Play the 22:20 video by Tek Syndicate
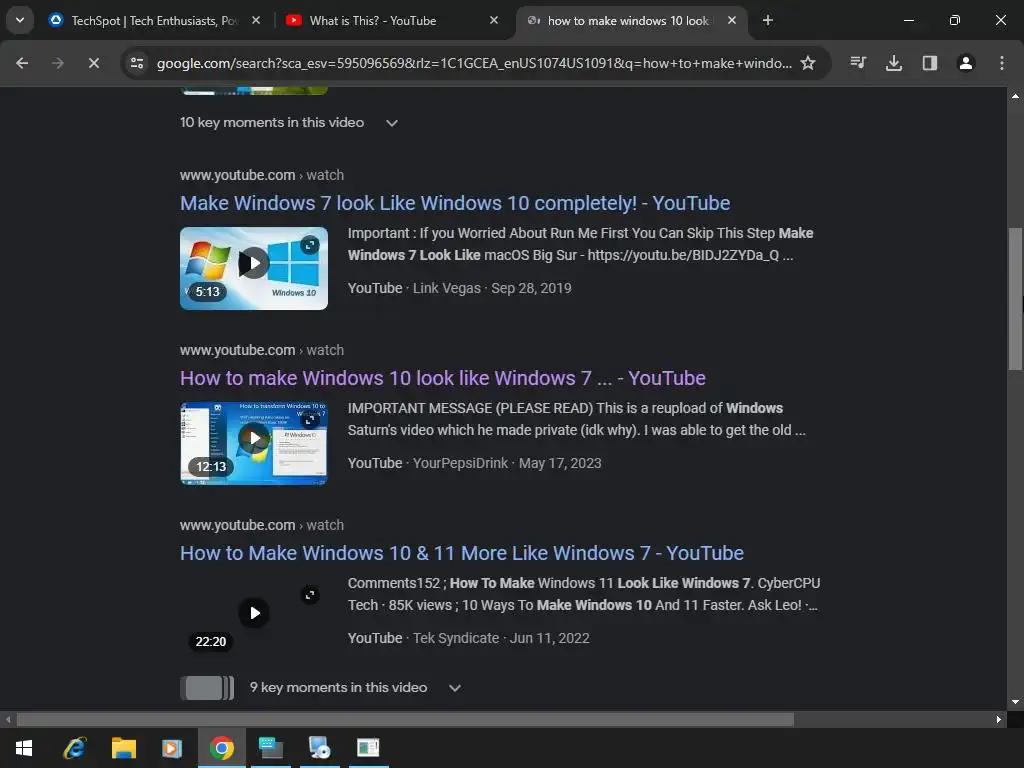This screenshot has width=1024, height=768. 254,613
